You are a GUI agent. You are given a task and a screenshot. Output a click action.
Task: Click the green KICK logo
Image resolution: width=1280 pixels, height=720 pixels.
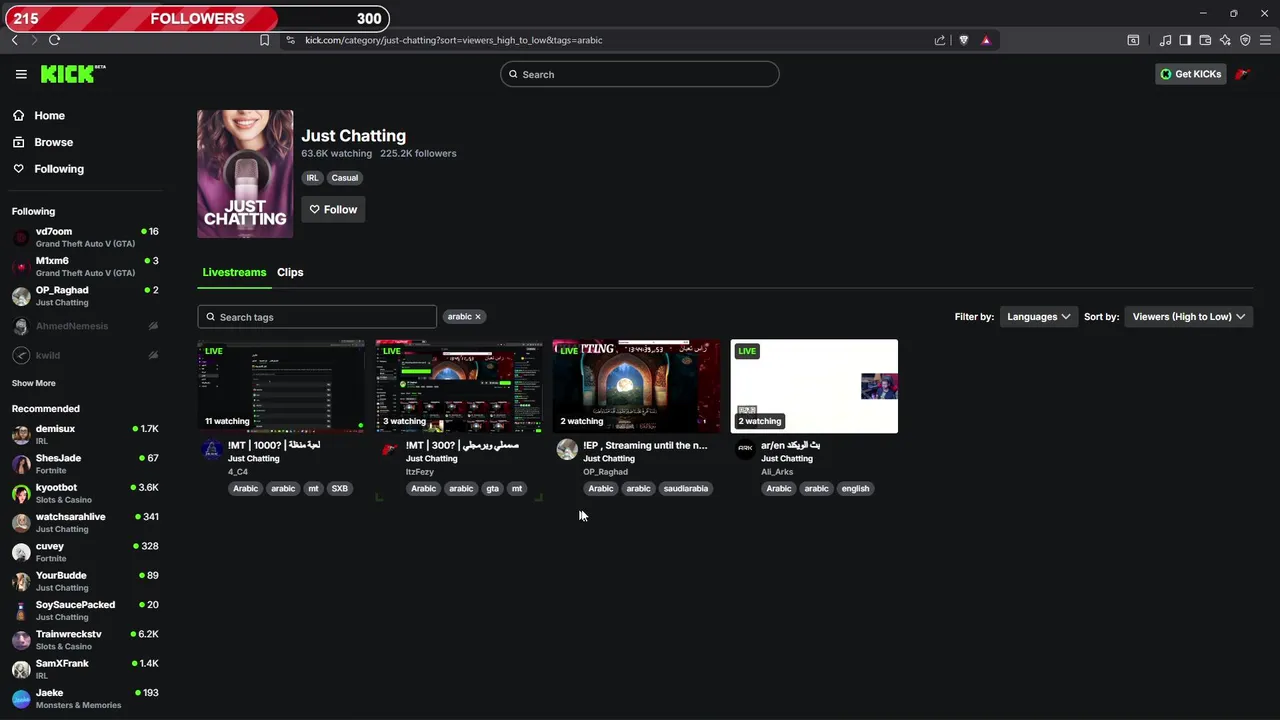coord(73,74)
